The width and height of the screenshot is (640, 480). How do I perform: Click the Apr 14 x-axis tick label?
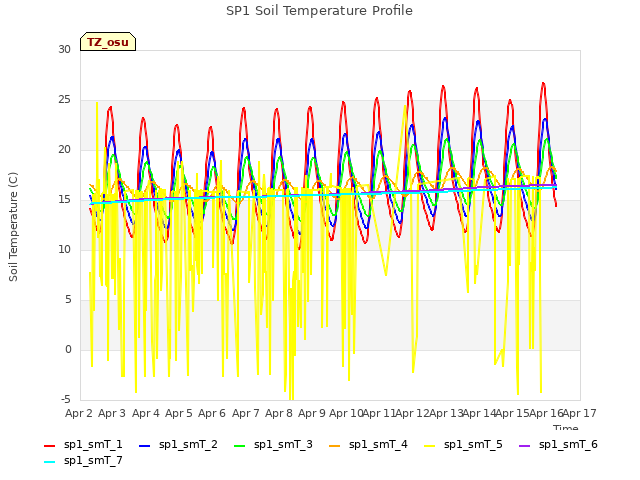click(479, 413)
